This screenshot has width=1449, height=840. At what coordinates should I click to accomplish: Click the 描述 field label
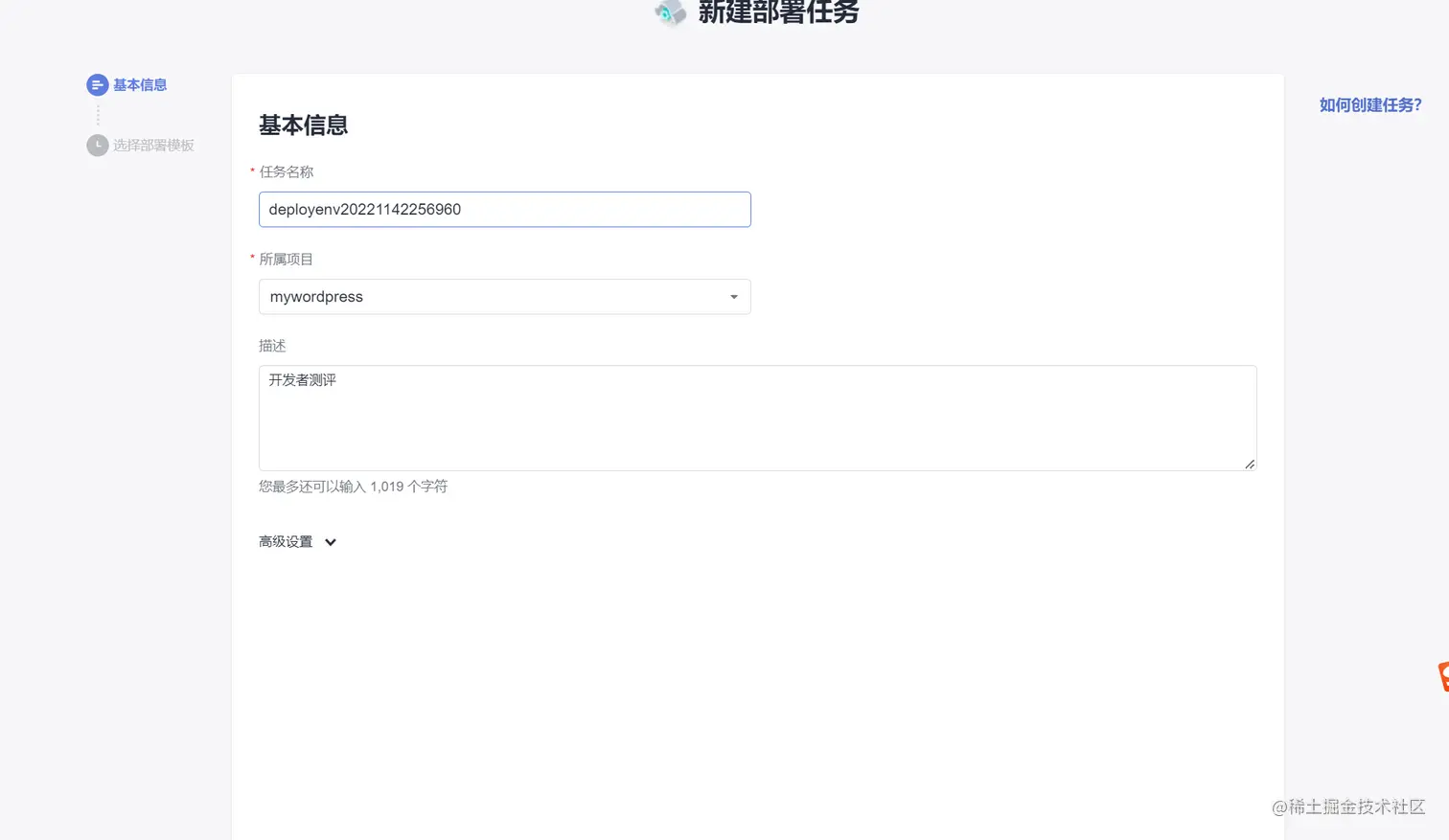272,346
